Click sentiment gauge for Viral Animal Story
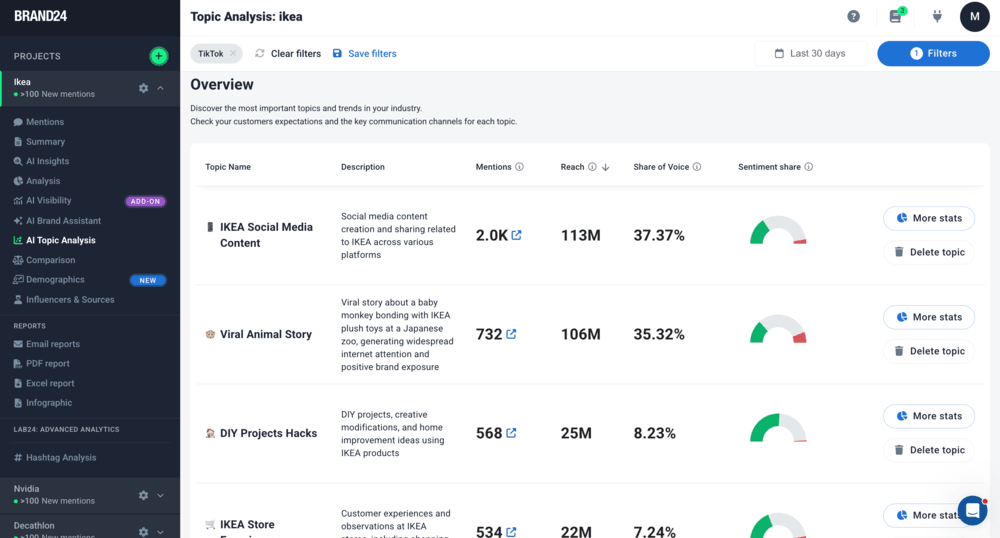Screen dimensions: 1000x538 click(x=778, y=332)
